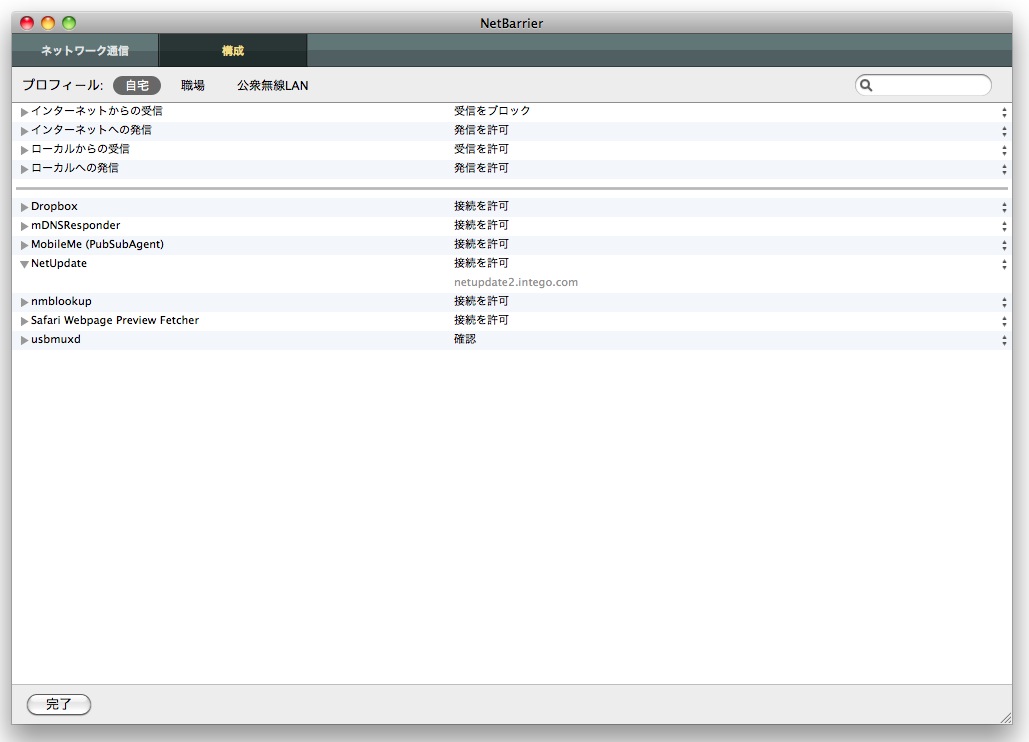
Task: Select the MobileMe (PubSubAgent) name
Action: pyautogui.click(x=97, y=244)
